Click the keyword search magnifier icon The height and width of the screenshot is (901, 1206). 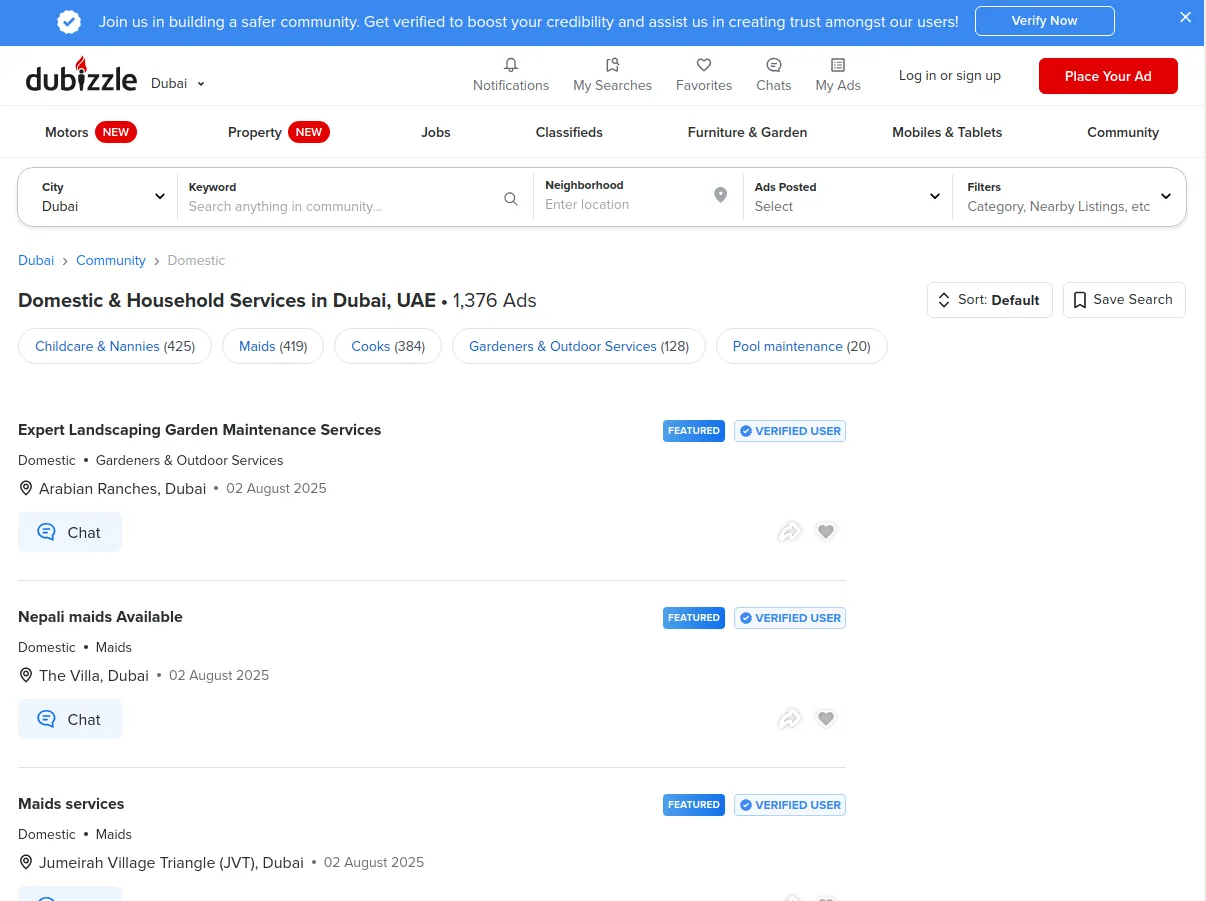pos(511,199)
